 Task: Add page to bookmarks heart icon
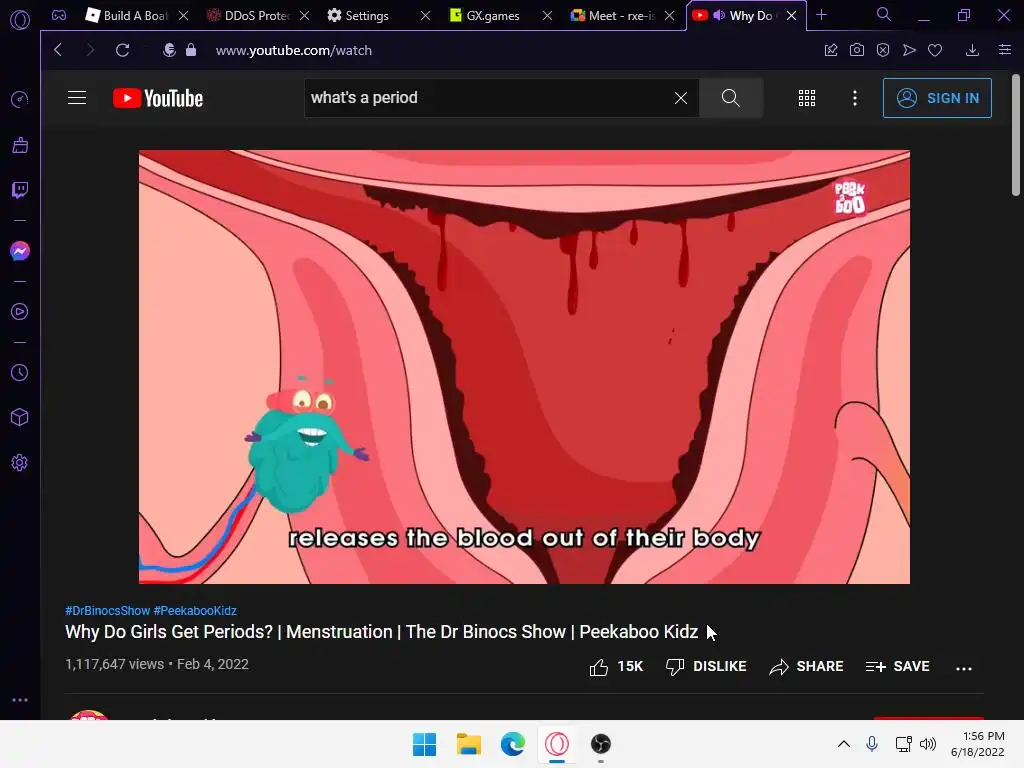935,50
